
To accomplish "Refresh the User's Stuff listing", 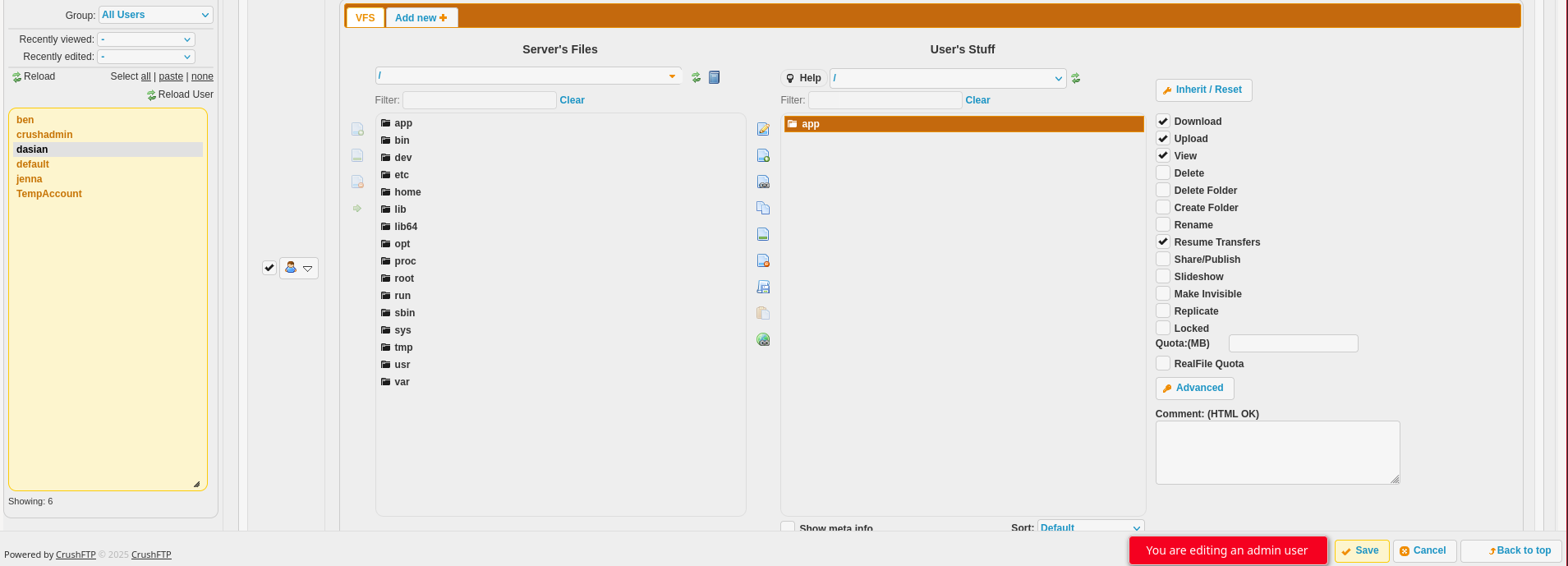I will pyautogui.click(x=1075, y=79).
